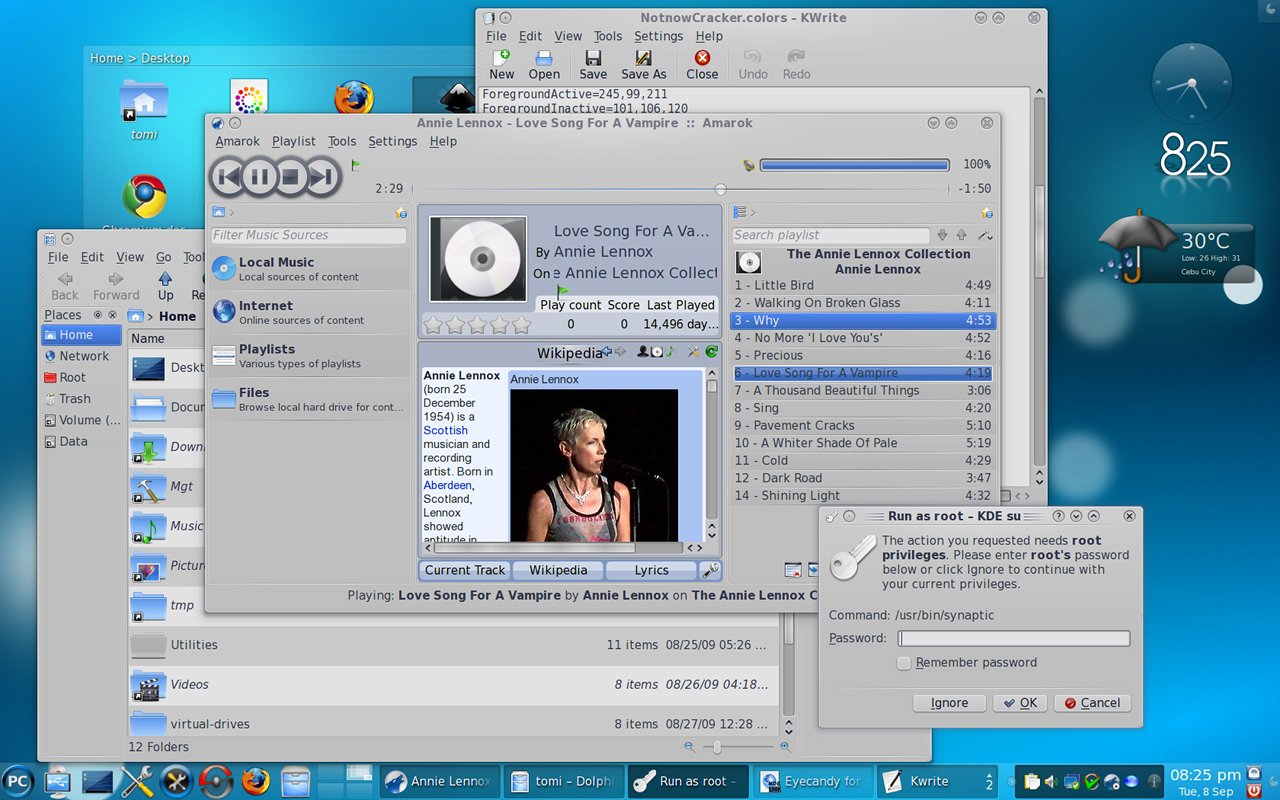
Task: Click Ignore button in root dialog
Action: point(949,703)
